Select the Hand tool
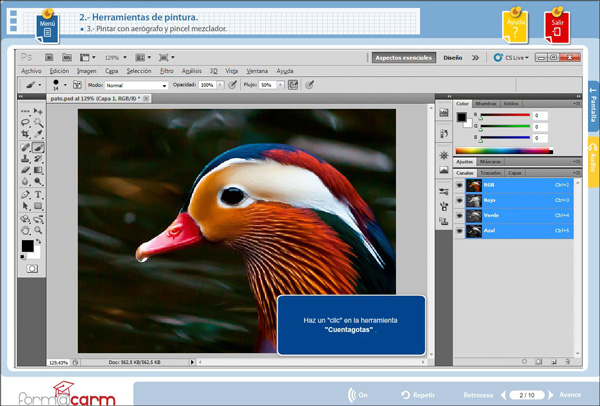 click(x=27, y=229)
